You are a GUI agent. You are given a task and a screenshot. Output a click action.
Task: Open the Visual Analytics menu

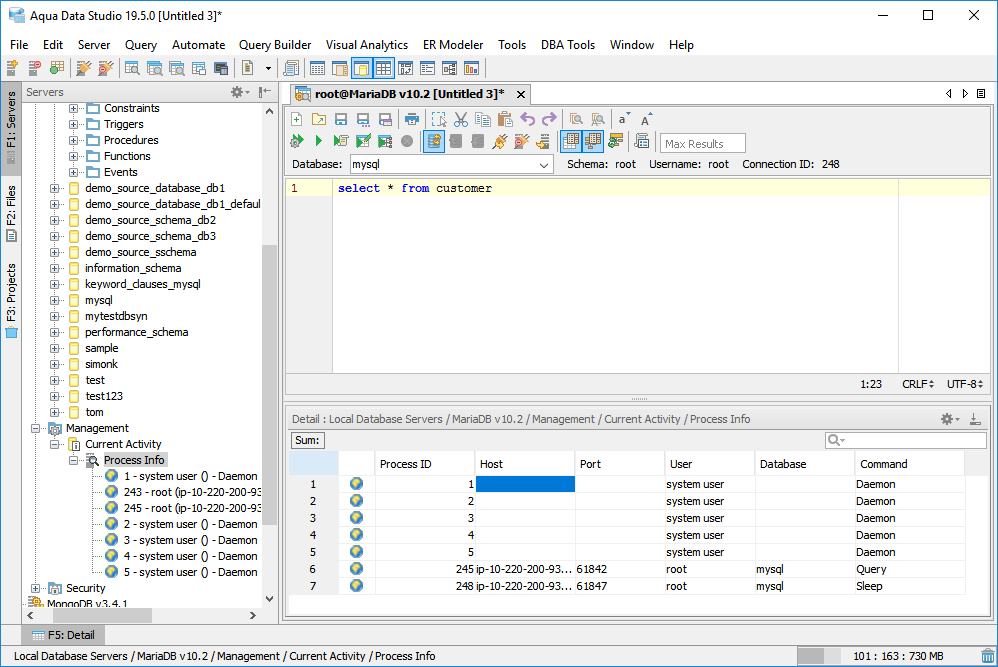(x=367, y=45)
